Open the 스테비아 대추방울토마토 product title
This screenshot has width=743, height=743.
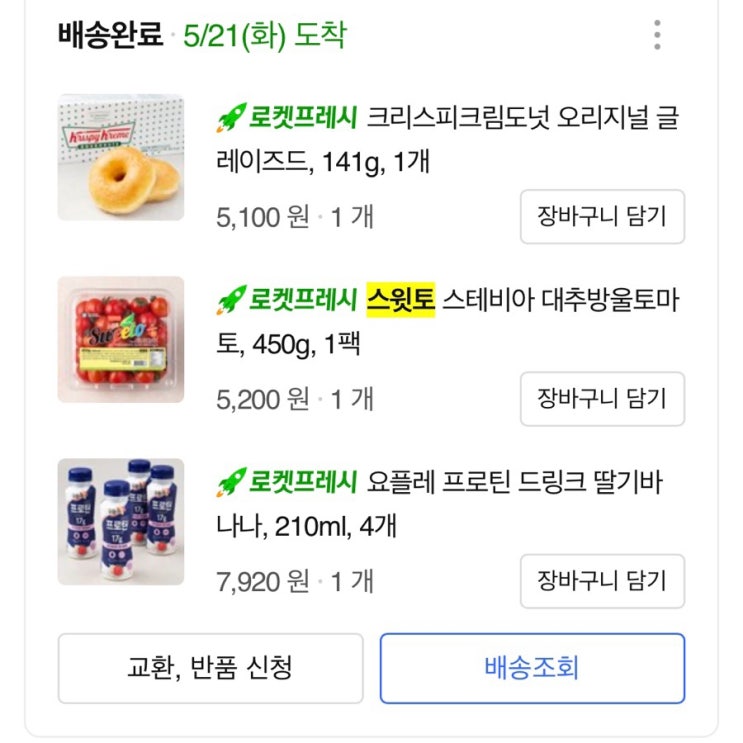coord(448,322)
